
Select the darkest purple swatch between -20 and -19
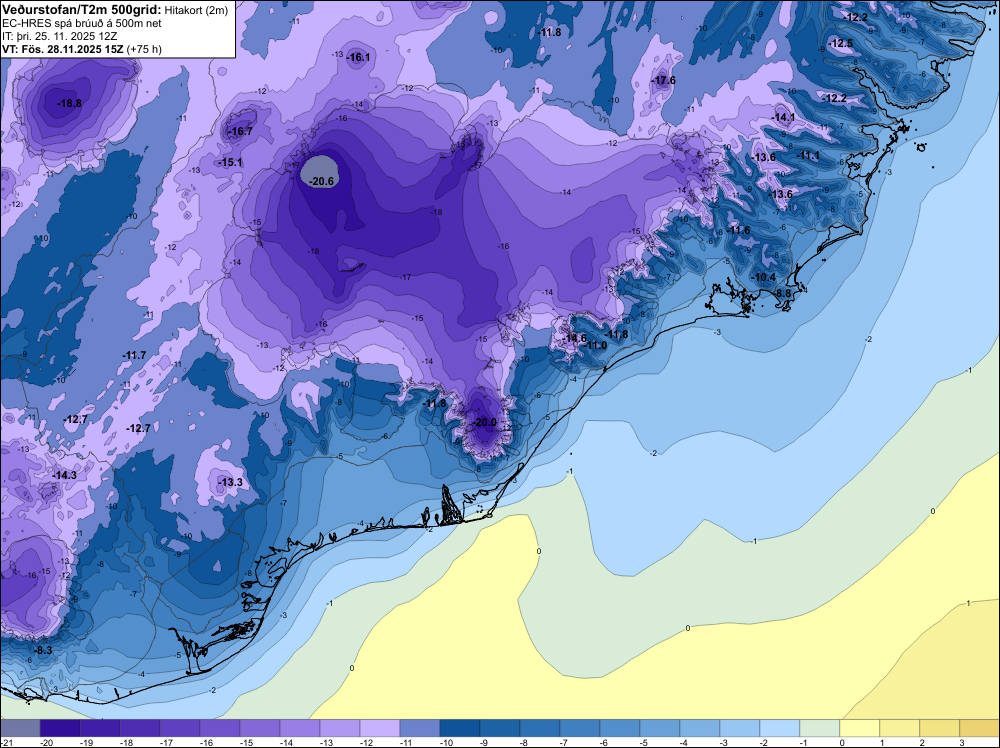tap(60, 728)
